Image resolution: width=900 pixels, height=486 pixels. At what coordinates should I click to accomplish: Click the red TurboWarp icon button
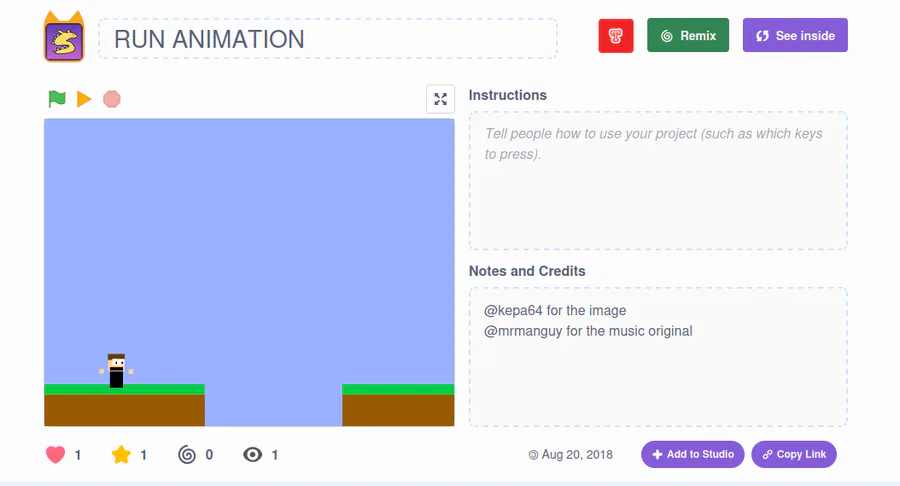click(x=616, y=36)
